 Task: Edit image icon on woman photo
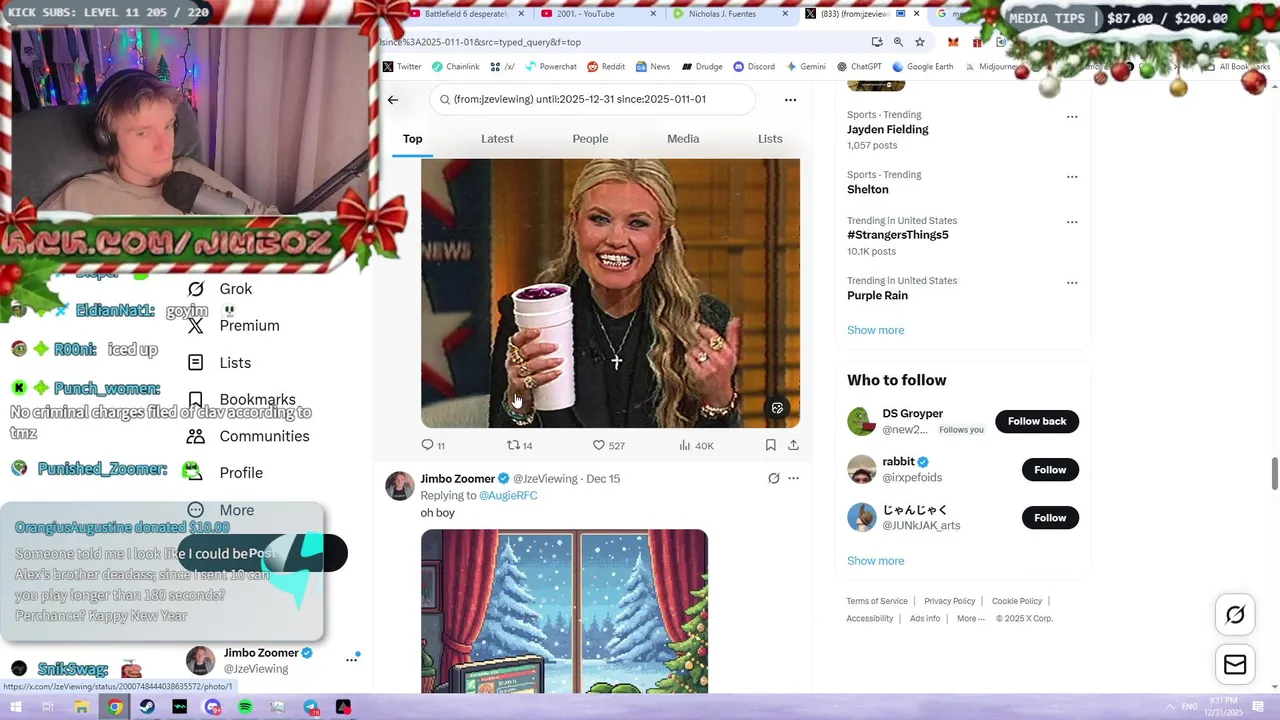pos(777,408)
